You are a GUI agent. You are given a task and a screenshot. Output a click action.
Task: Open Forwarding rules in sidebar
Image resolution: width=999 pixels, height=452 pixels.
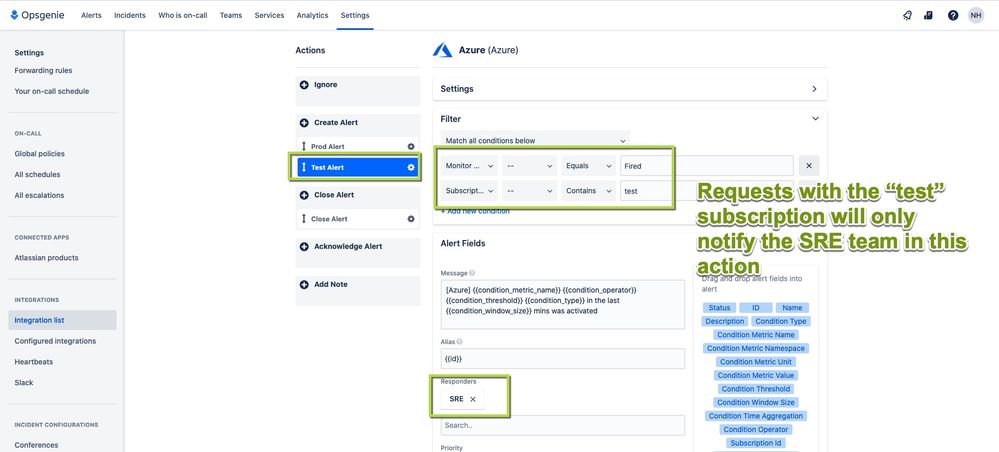pyautogui.click(x=43, y=71)
